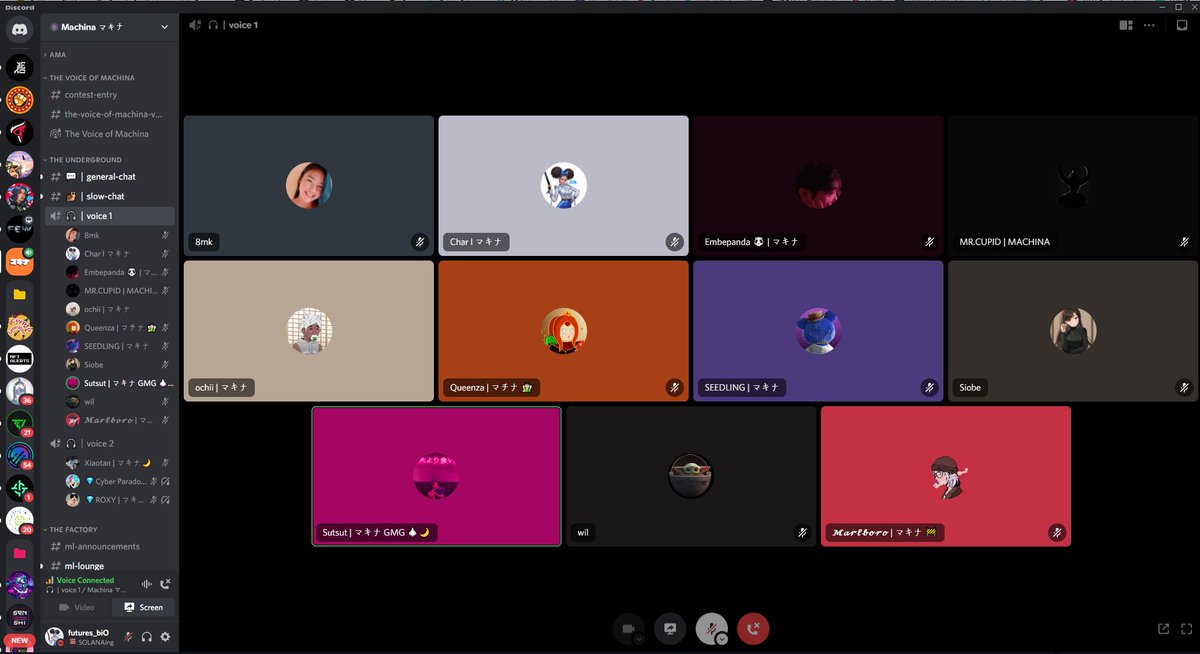The height and width of the screenshot is (654, 1200).
Task: Open the pink server folder
Action: point(19,553)
